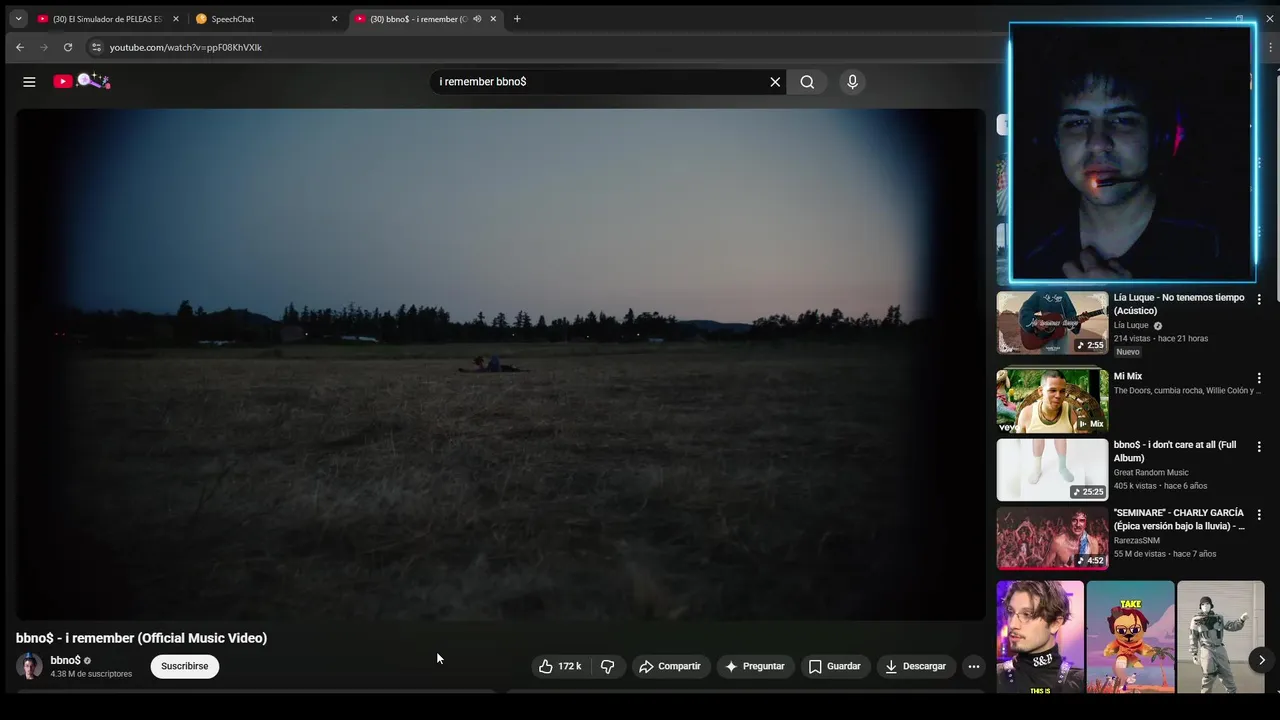1280x720 pixels.
Task: Open bbno$ channel name link
Action: [x=65, y=660]
